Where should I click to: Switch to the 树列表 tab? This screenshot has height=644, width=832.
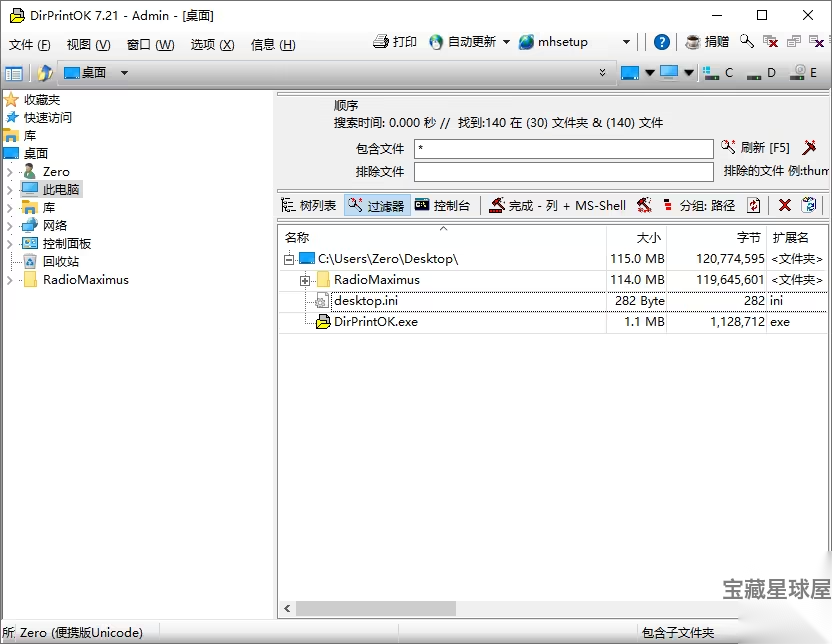tap(309, 205)
